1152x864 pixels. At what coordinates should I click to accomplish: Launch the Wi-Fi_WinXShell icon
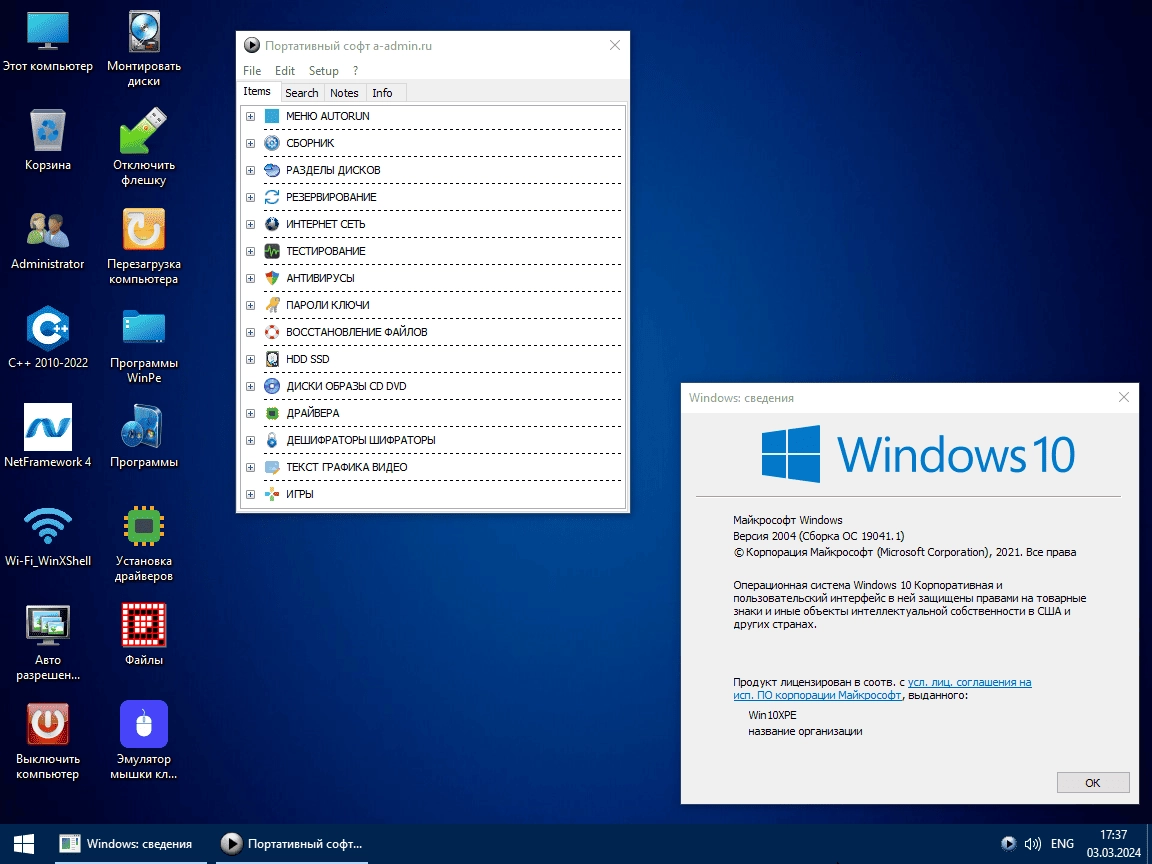[x=48, y=535]
